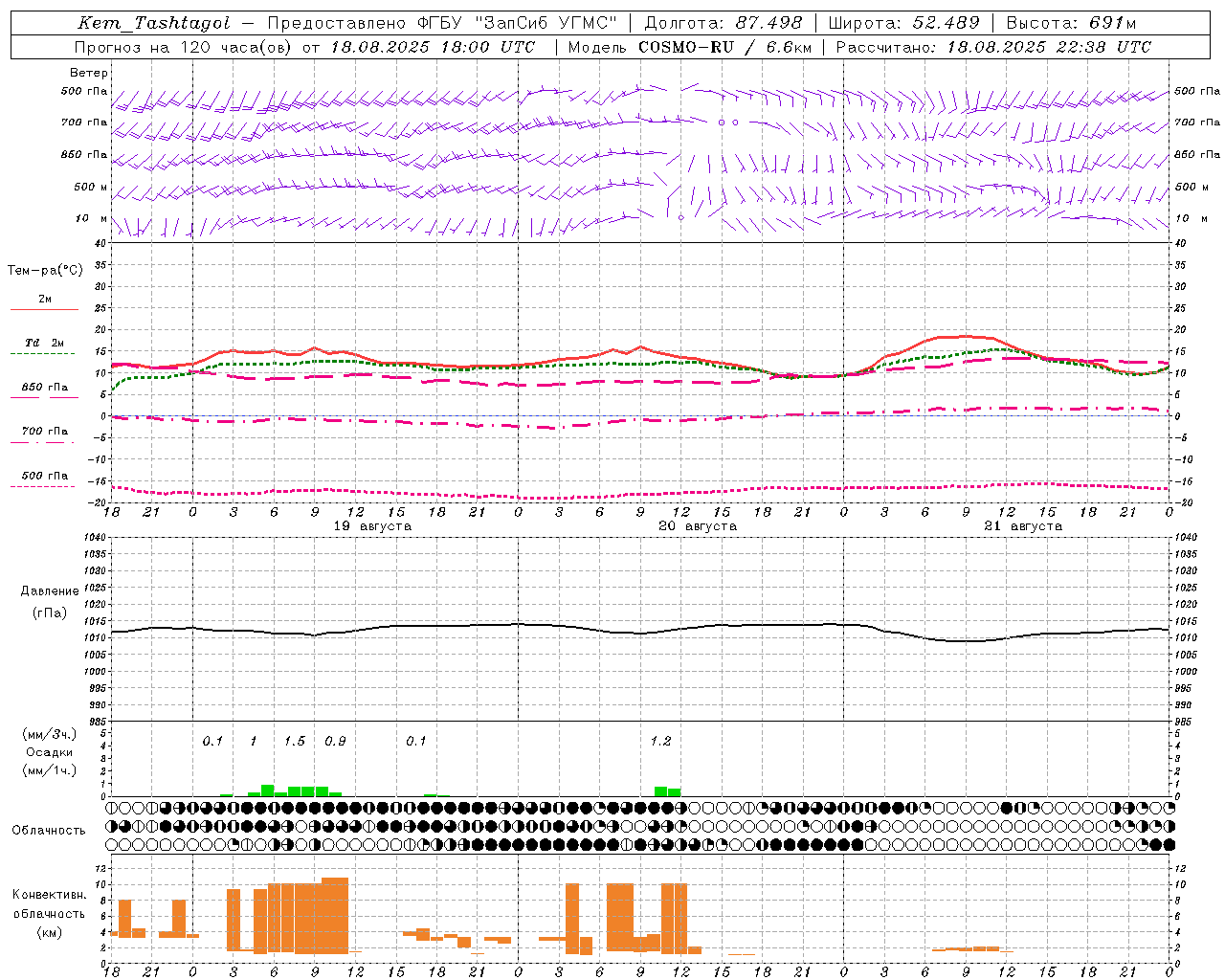Click the 20 августа date label
Image resolution: width=1225 pixels, height=980 pixels.
(x=698, y=526)
